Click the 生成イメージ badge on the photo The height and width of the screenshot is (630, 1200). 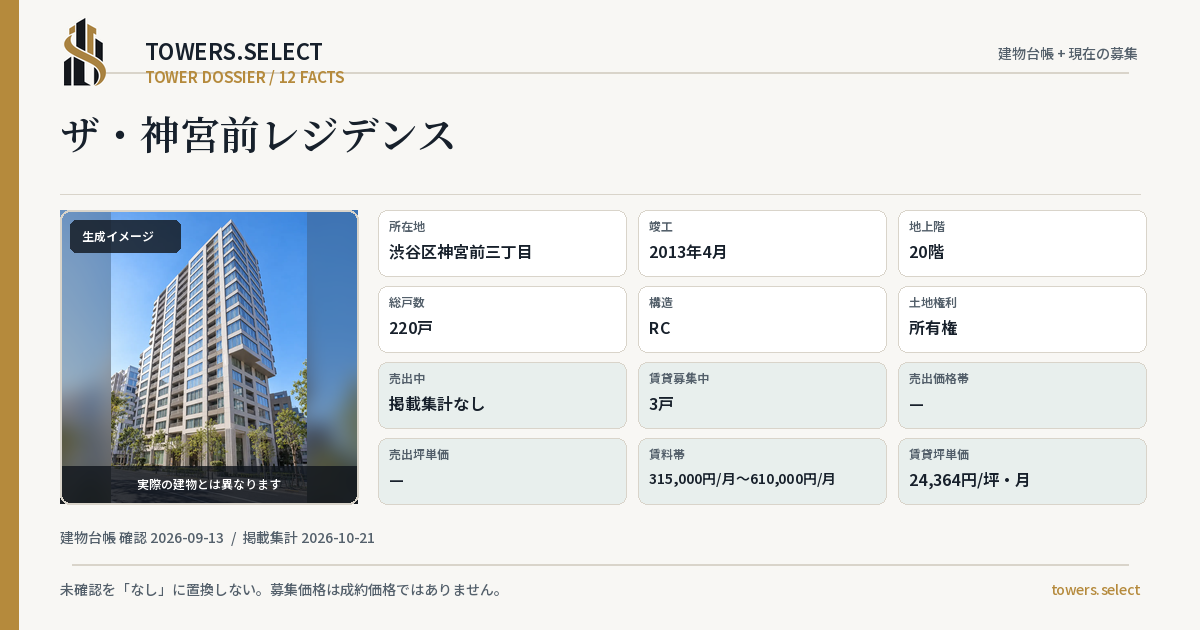pyautogui.click(x=125, y=237)
